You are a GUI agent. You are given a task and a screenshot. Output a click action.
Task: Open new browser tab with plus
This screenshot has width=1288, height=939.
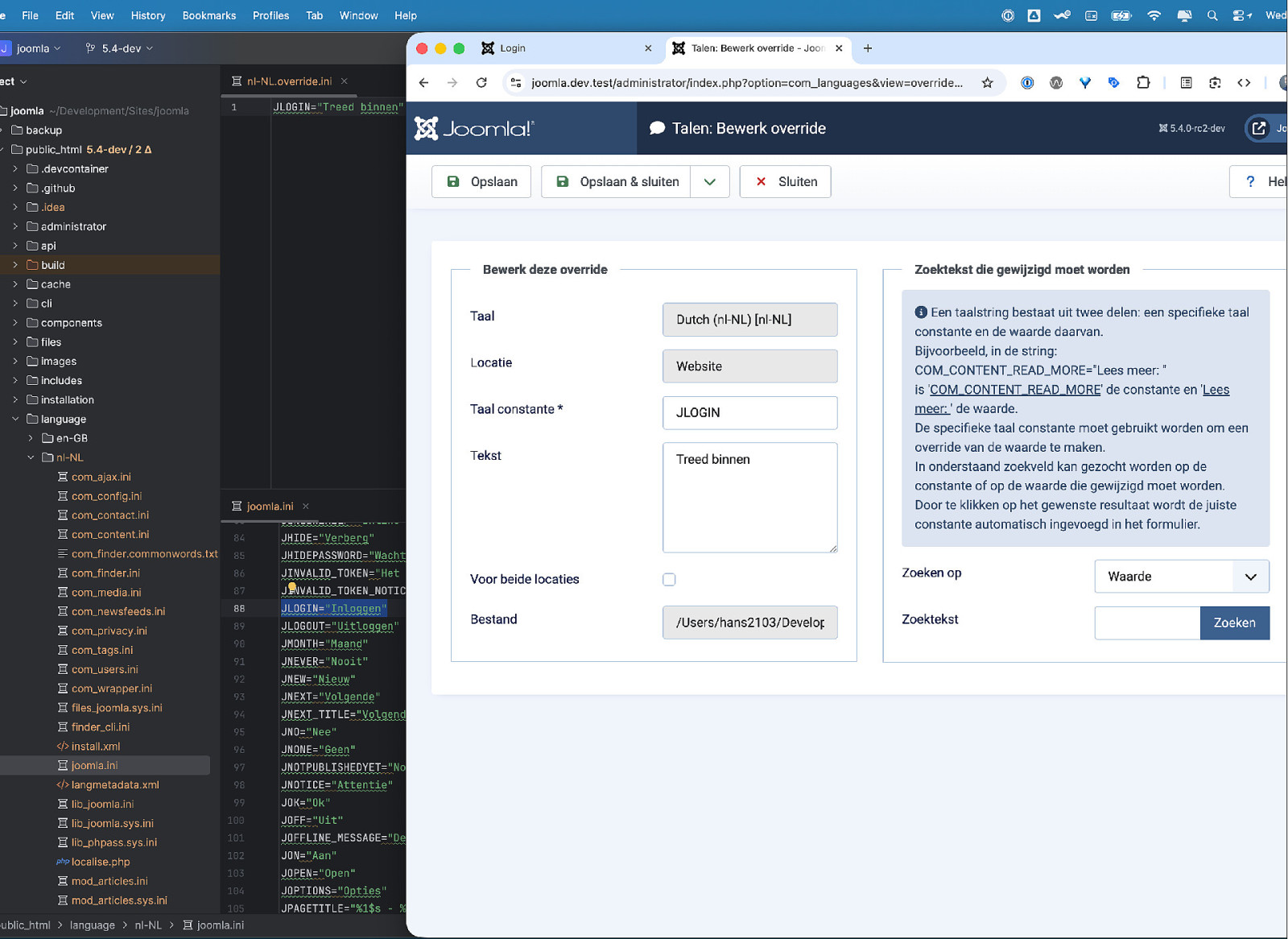(867, 48)
